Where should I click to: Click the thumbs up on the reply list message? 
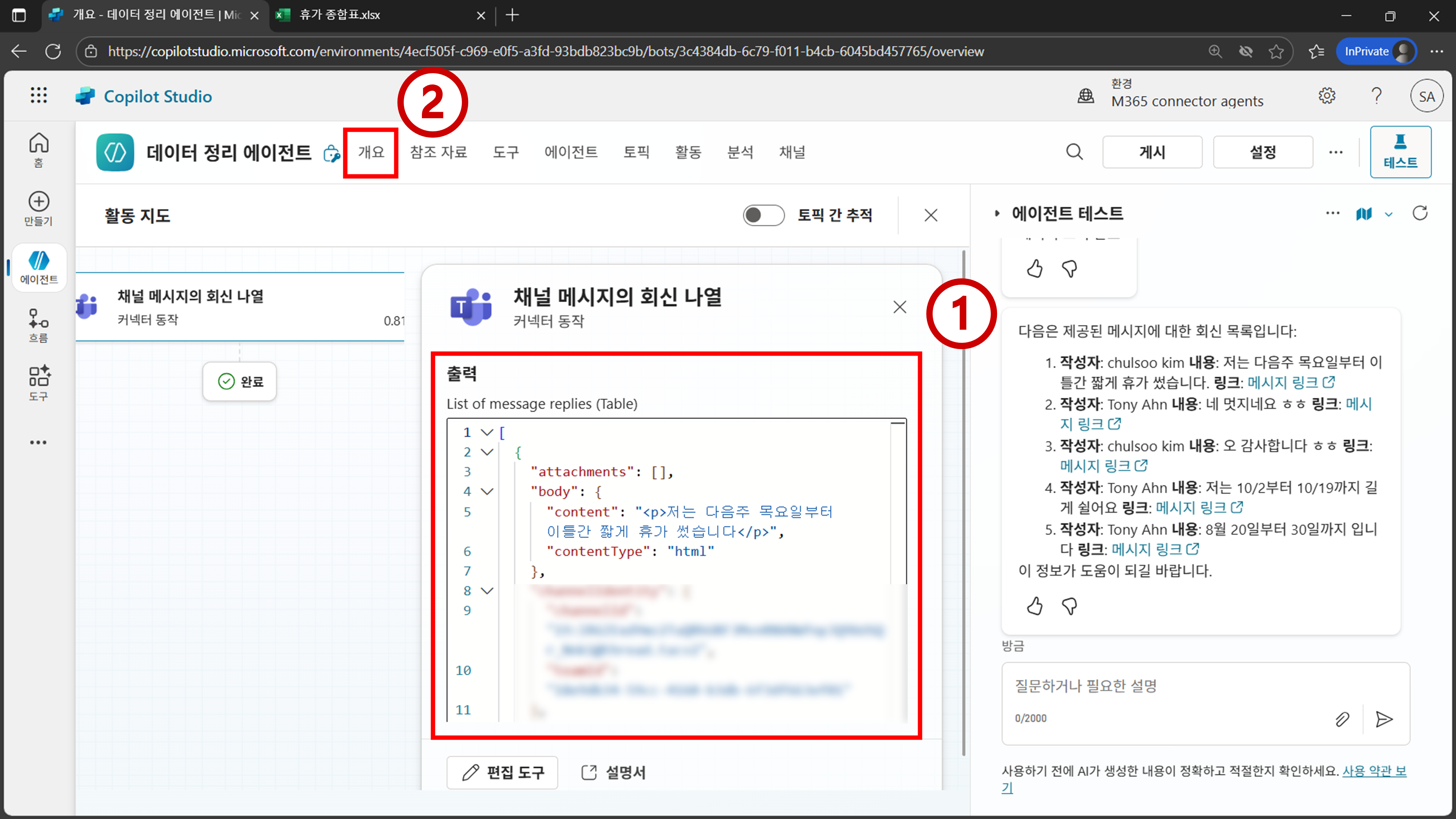tap(1034, 606)
